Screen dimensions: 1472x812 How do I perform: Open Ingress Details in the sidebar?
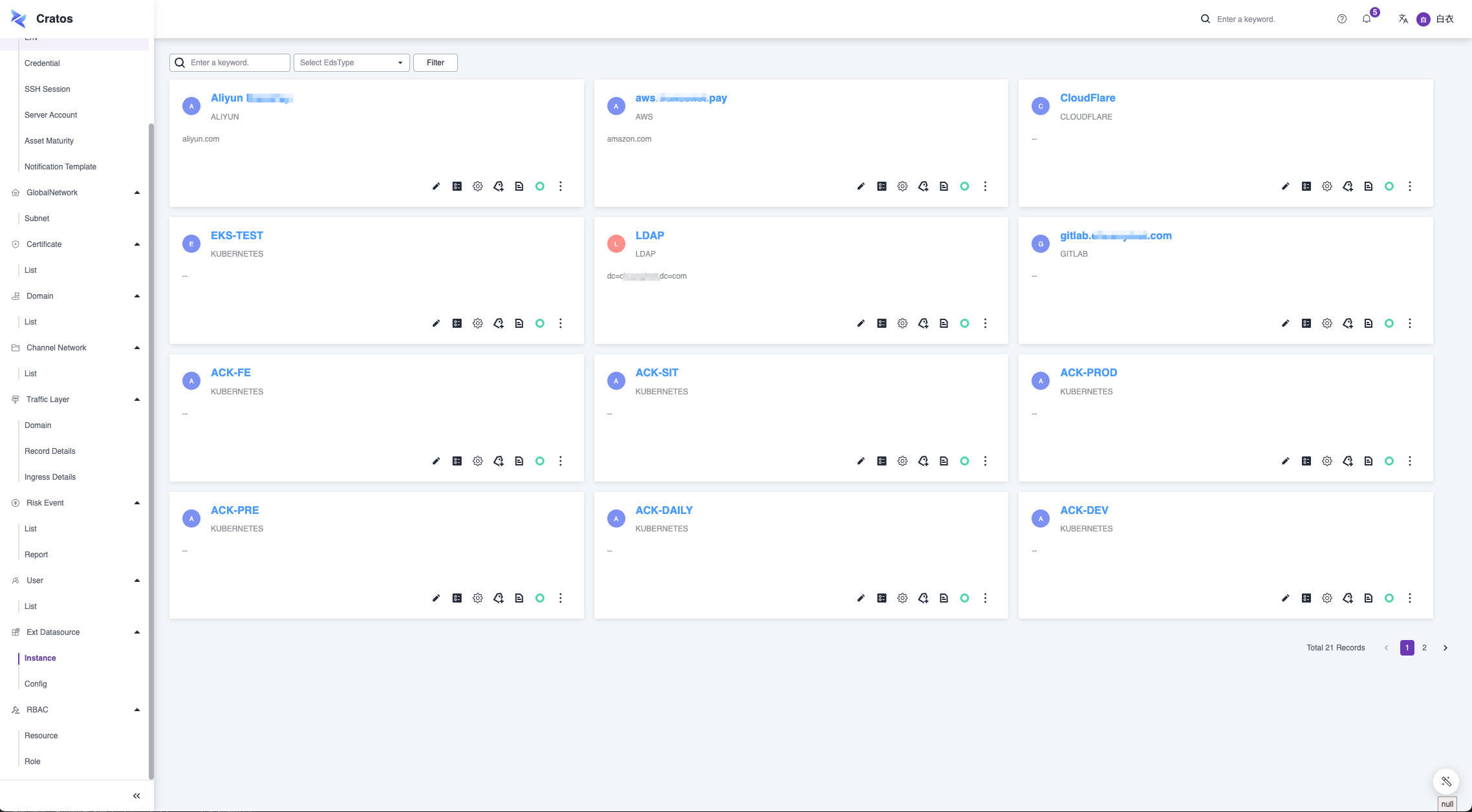click(x=50, y=477)
